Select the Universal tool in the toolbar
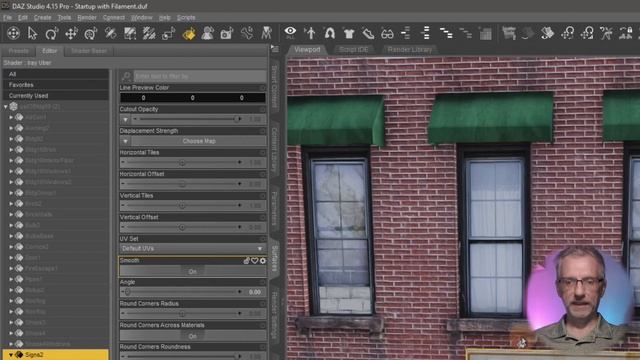Viewport: 640px width, 360px height. click(x=13, y=33)
